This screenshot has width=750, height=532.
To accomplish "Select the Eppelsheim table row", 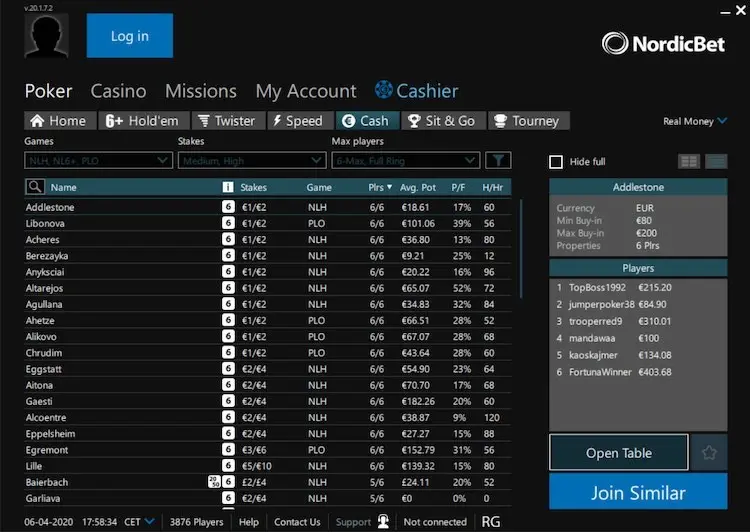I will tap(267, 433).
